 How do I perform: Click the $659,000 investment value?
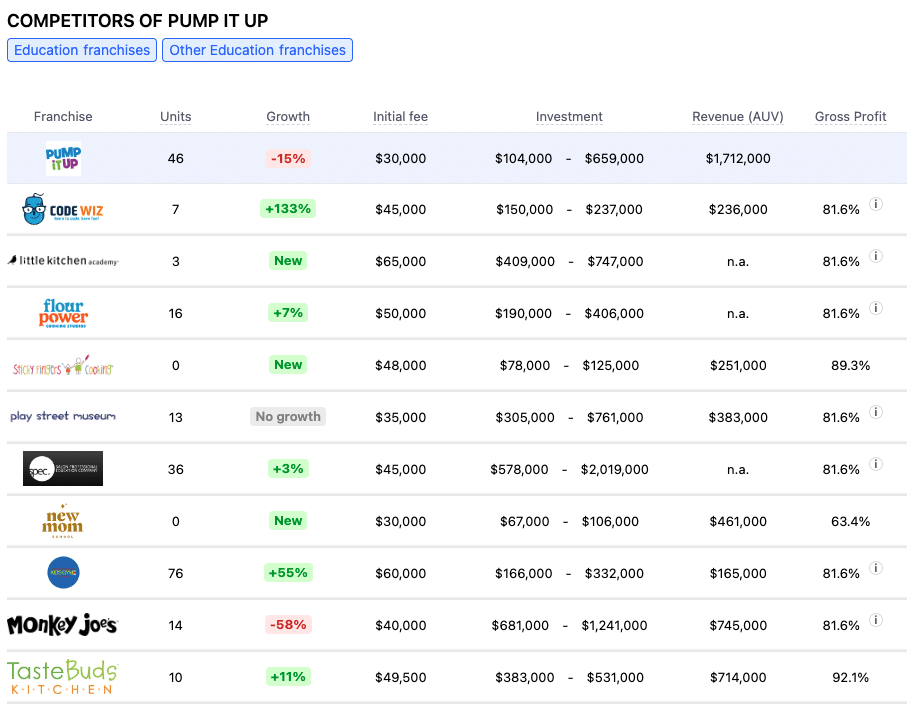(x=614, y=158)
